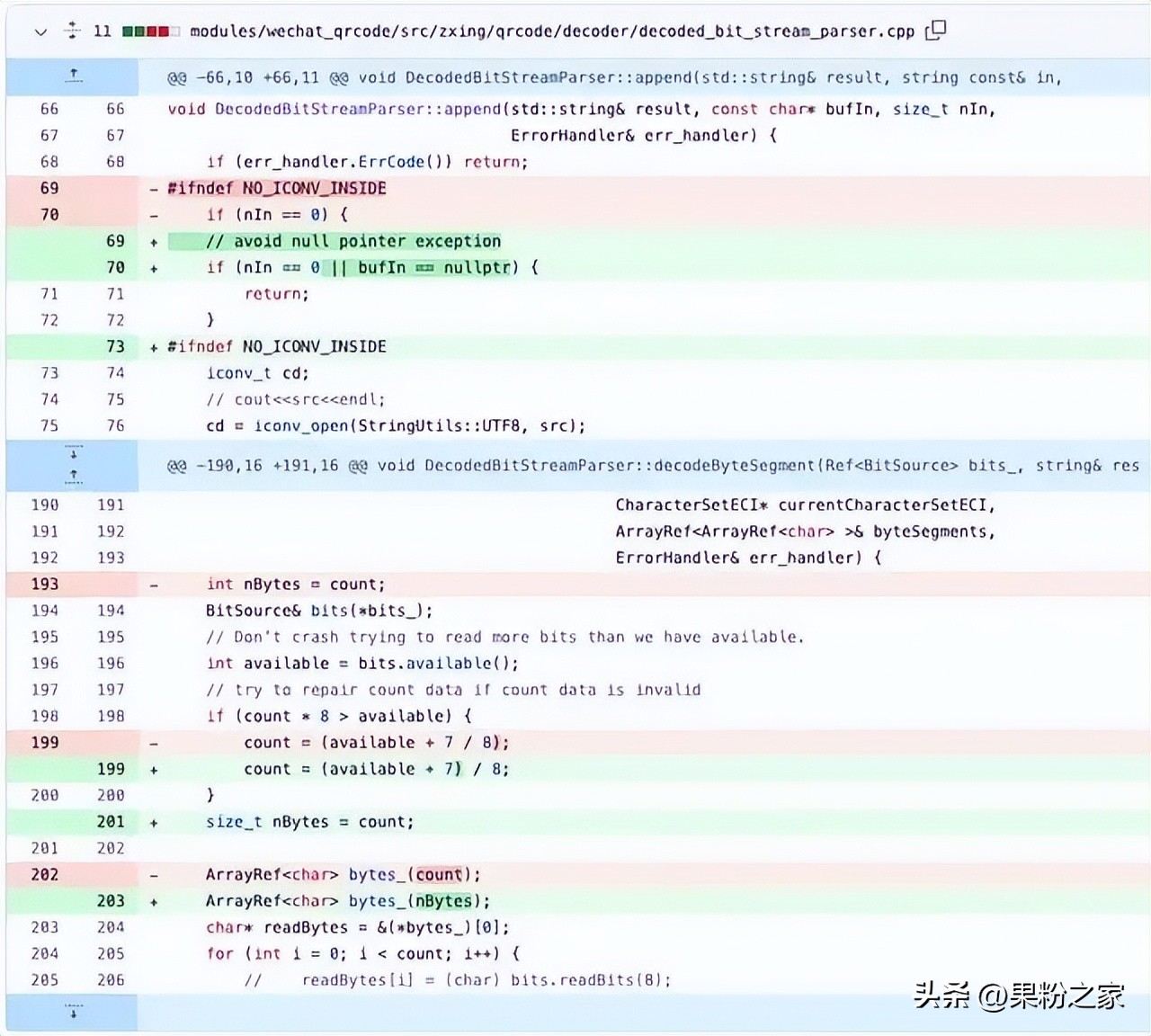Click the added line "ArrayRef<char> bytes_(nBytes);"
Screen dimensions: 1151x1036
(x=348, y=901)
